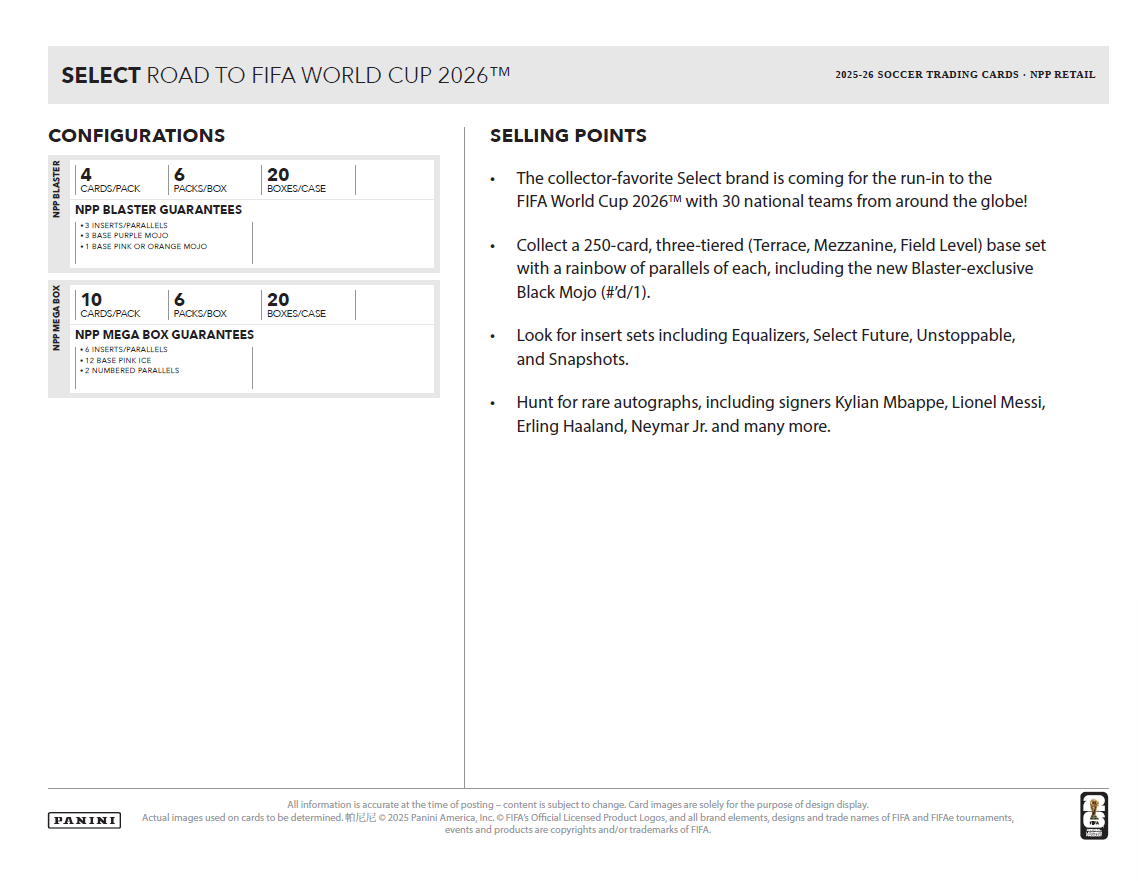Click 'NPP BLASTER GUARANTEES' heading
This screenshot has width=1138, height=881.
(x=158, y=210)
